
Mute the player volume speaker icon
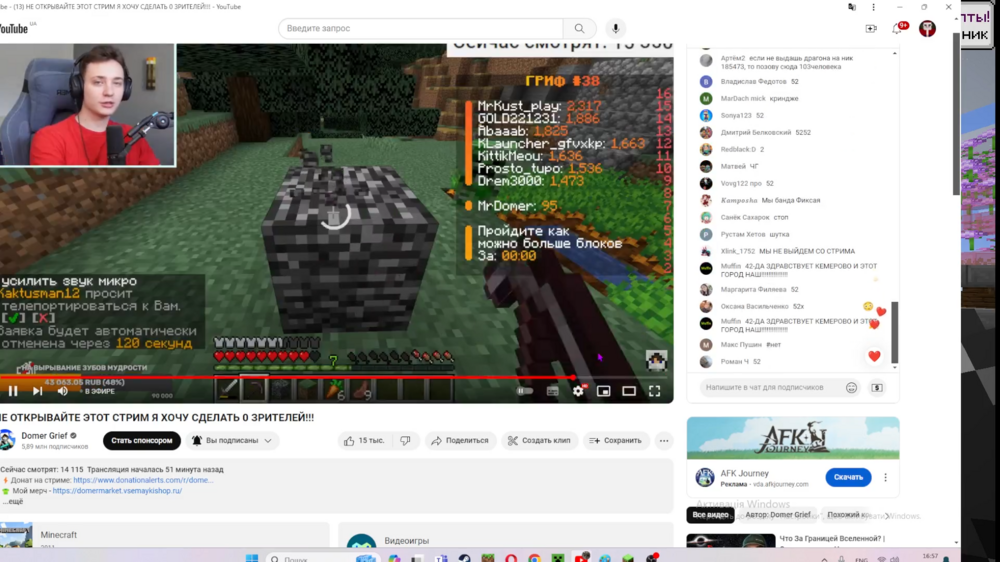(x=62, y=391)
